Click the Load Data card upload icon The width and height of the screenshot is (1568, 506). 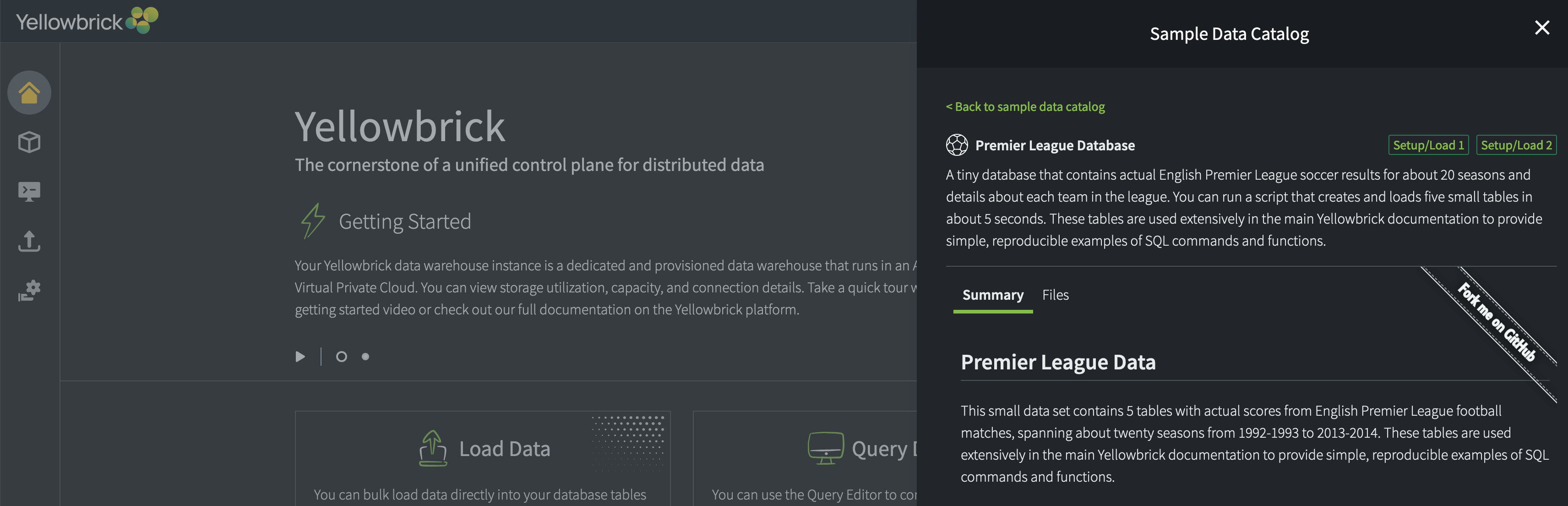point(433,448)
